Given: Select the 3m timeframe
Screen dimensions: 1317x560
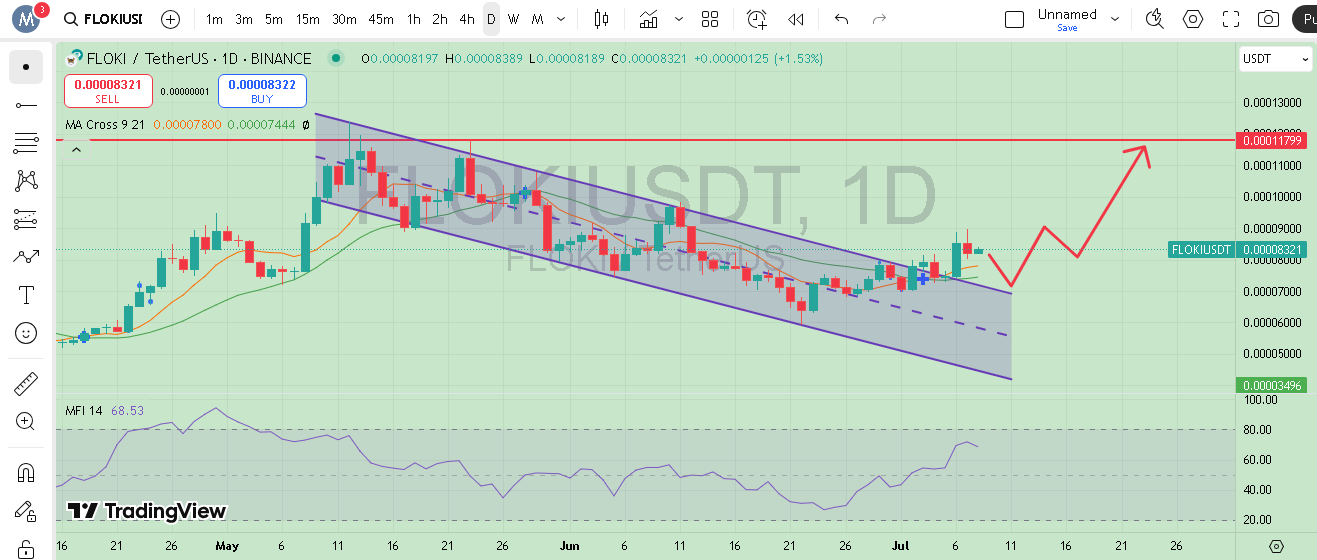Looking at the screenshot, I should (x=244, y=19).
